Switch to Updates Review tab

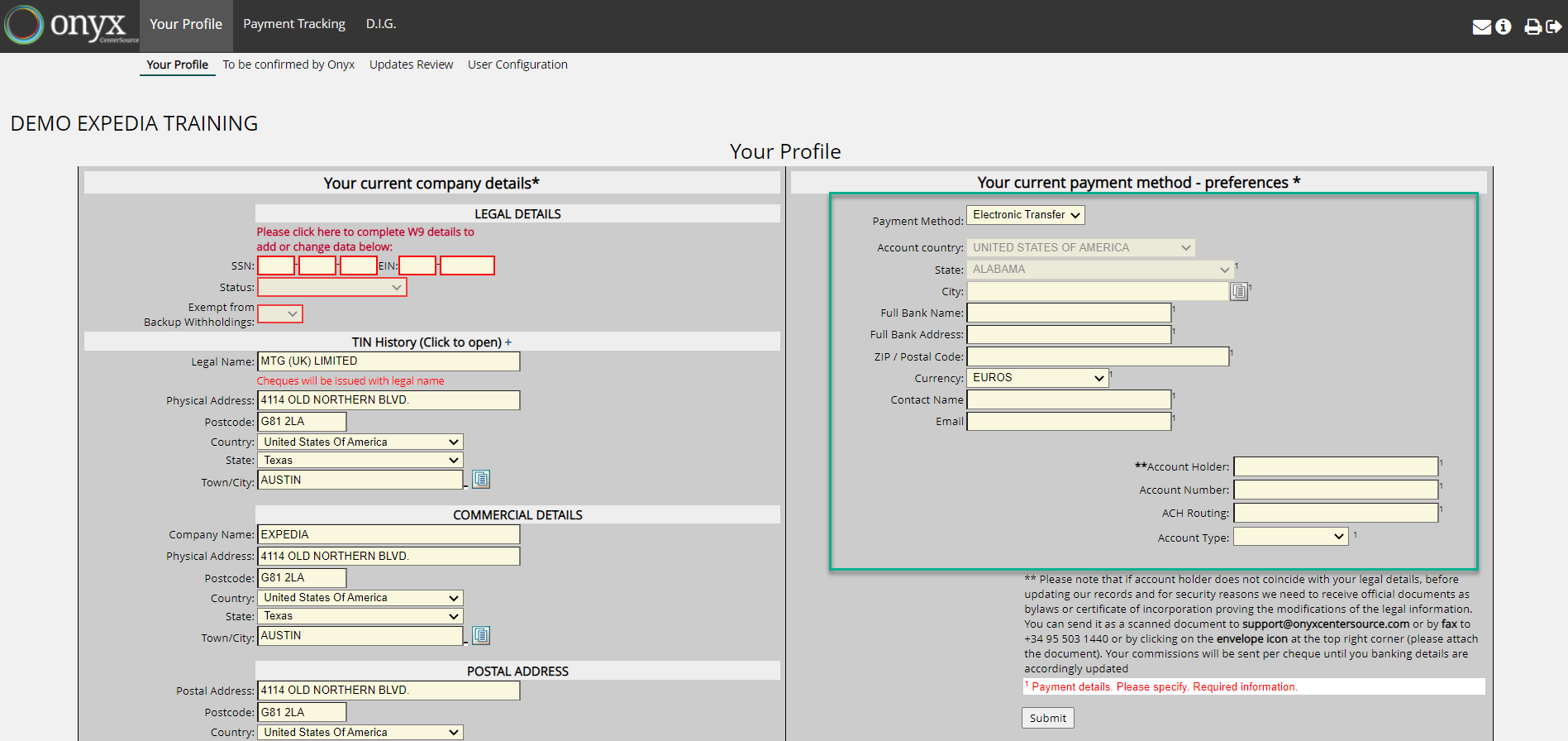pyautogui.click(x=411, y=65)
